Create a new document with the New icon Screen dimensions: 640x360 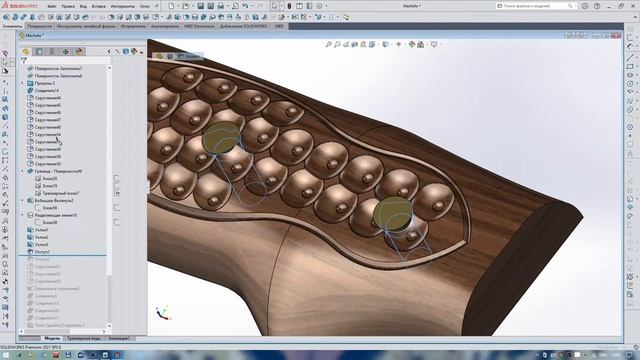point(171,6)
